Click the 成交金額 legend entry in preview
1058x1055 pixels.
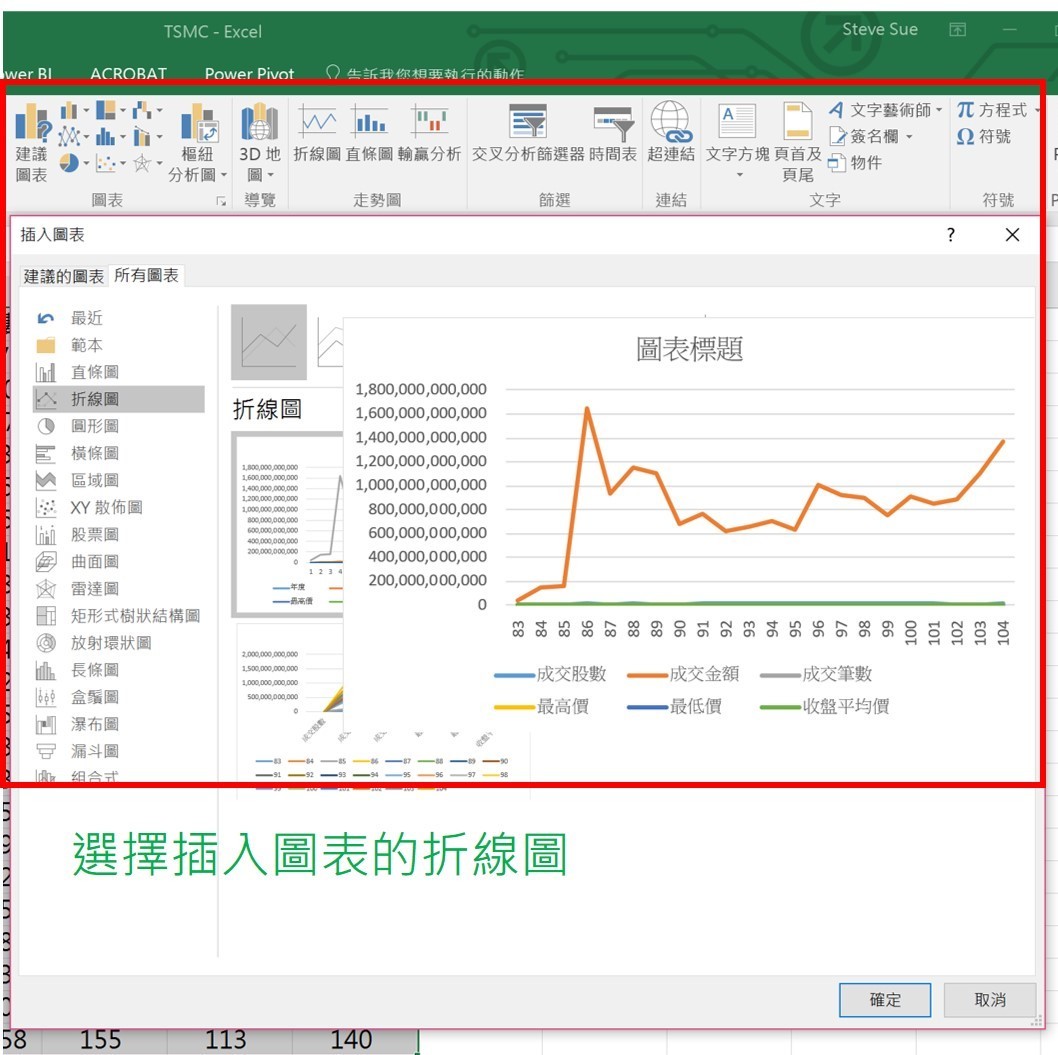(x=684, y=674)
